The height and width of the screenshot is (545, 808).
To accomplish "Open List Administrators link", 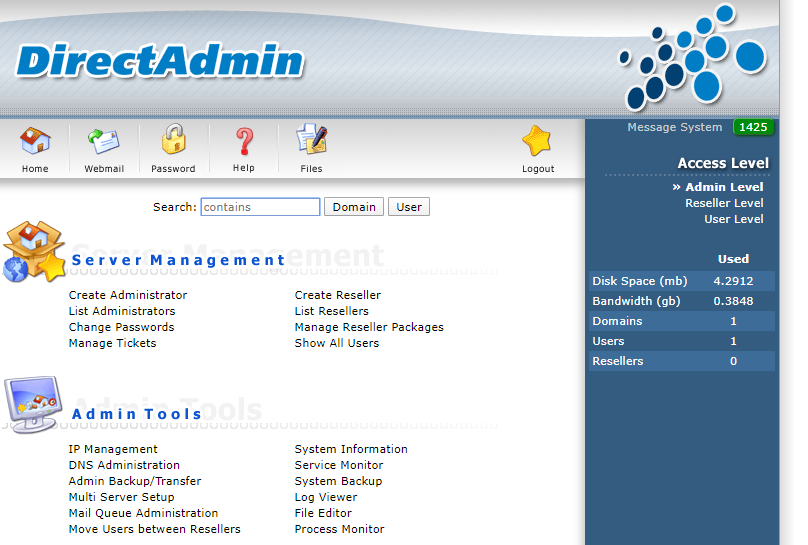I will (122, 311).
